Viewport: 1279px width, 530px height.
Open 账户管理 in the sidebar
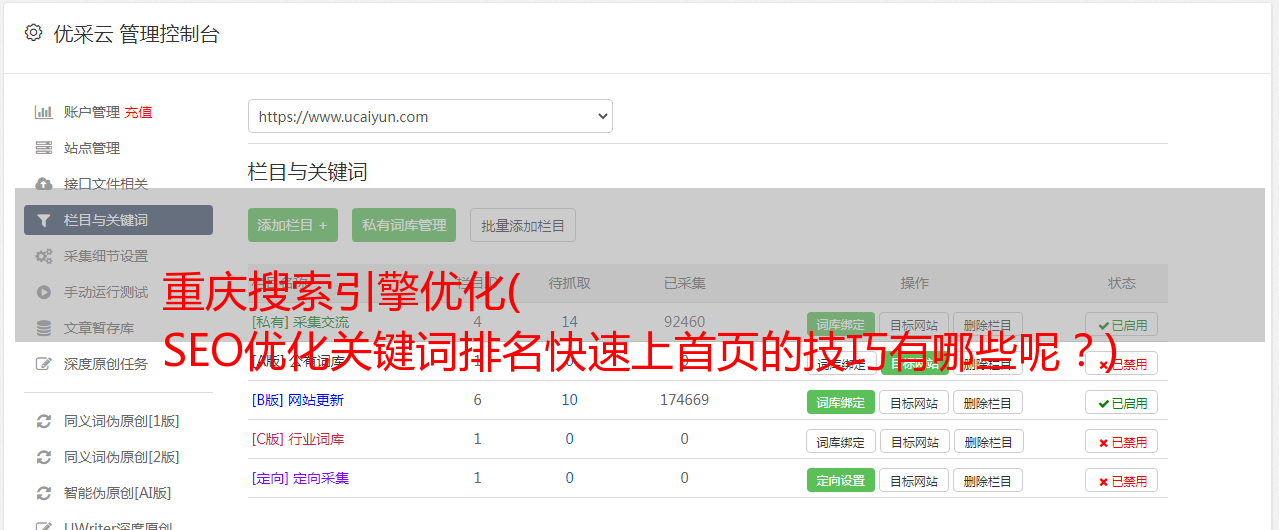click(x=92, y=112)
